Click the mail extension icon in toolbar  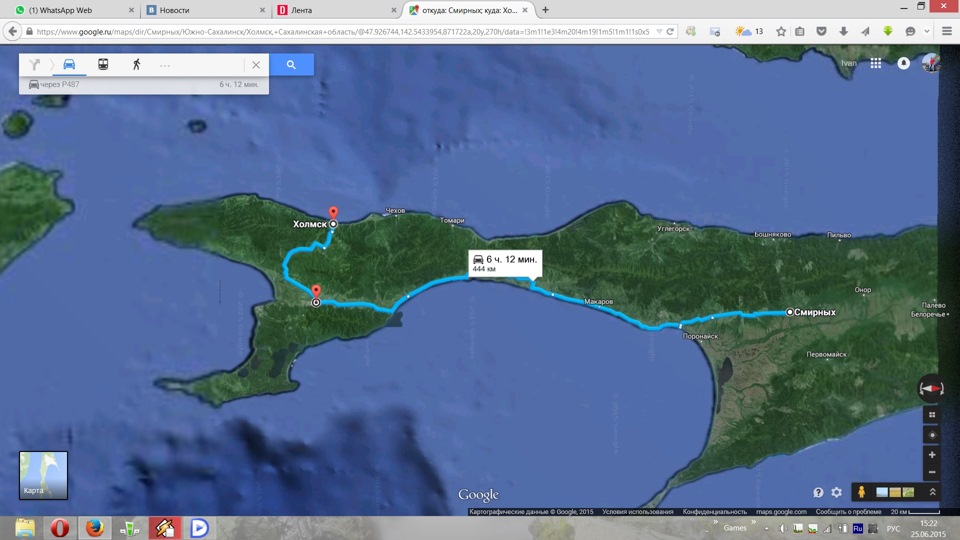click(x=714, y=31)
